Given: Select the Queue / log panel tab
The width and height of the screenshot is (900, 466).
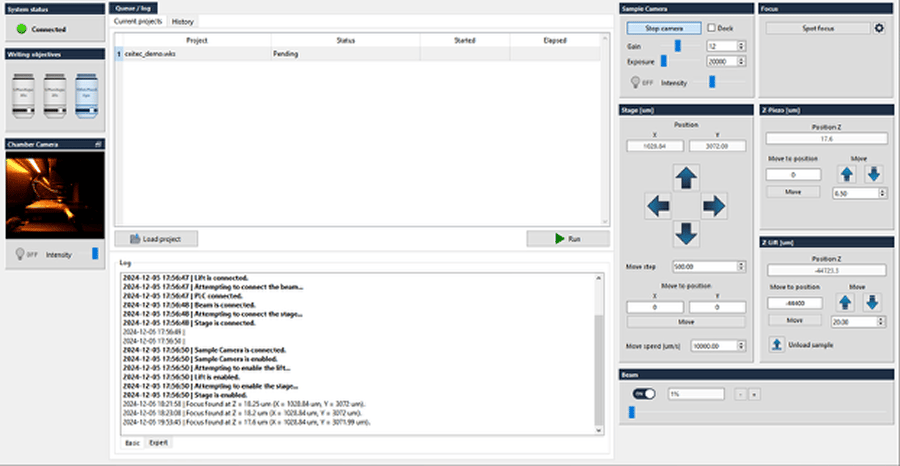Looking at the screenshot, I should pyautogui.click(x=133, y=9).
